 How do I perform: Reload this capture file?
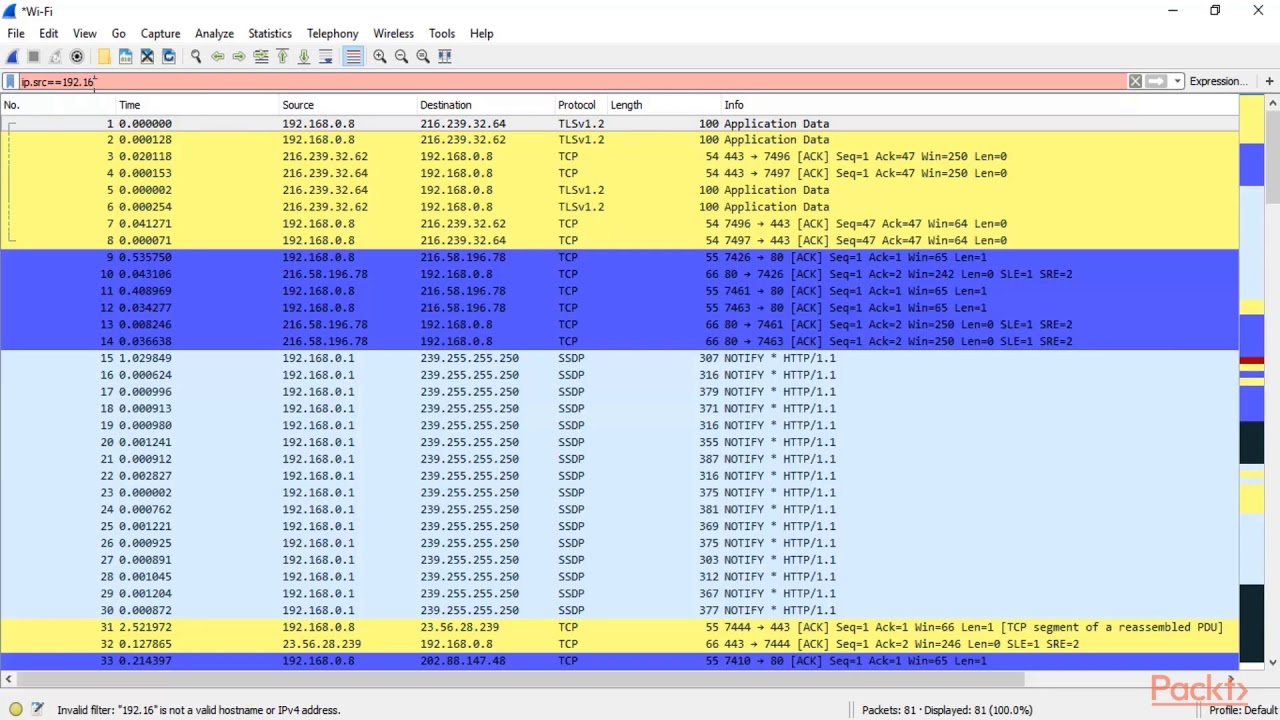pyautogui.click(x=169, y=57)
